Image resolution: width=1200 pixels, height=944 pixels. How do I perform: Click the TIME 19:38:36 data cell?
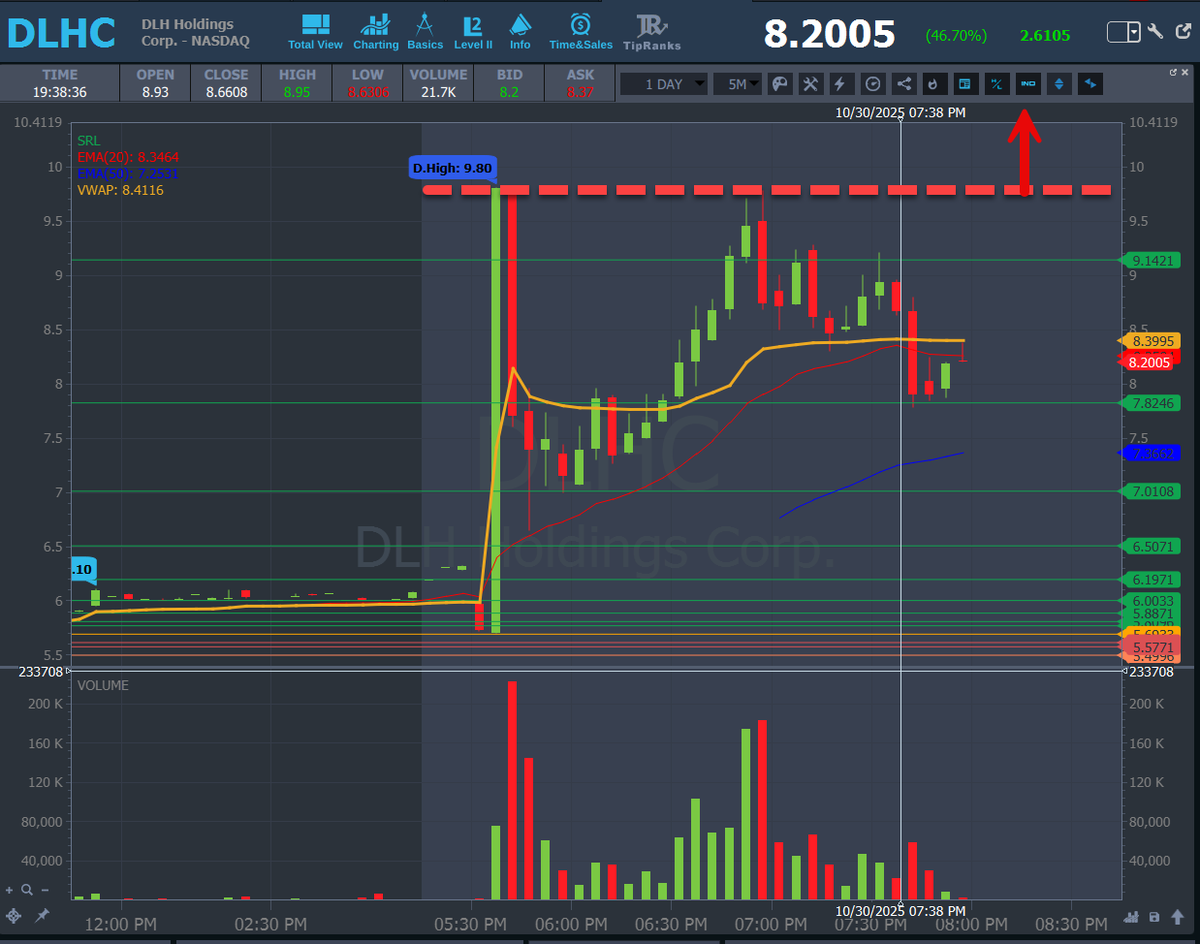60,83
